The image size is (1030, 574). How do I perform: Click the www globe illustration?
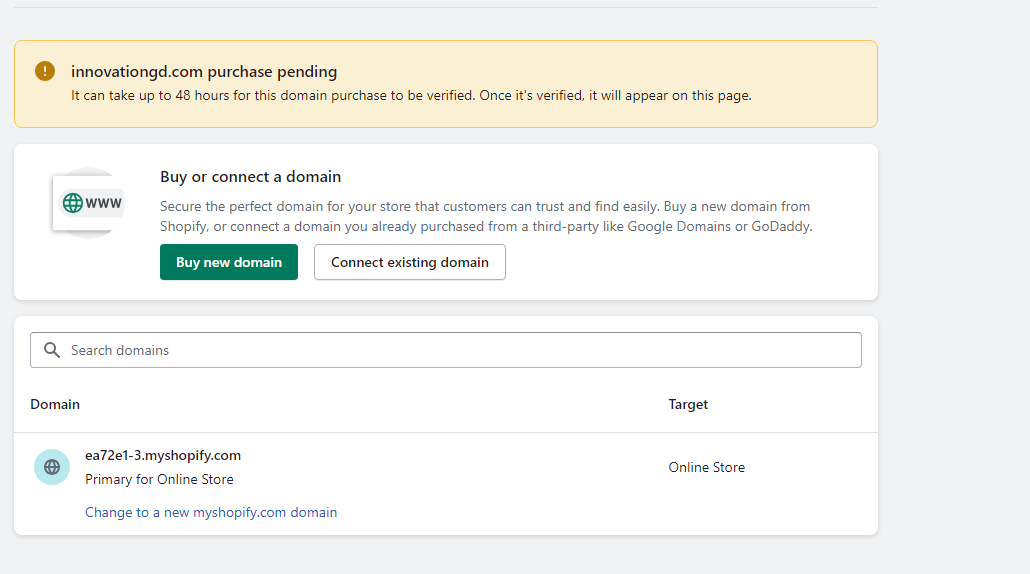(90, 203)
